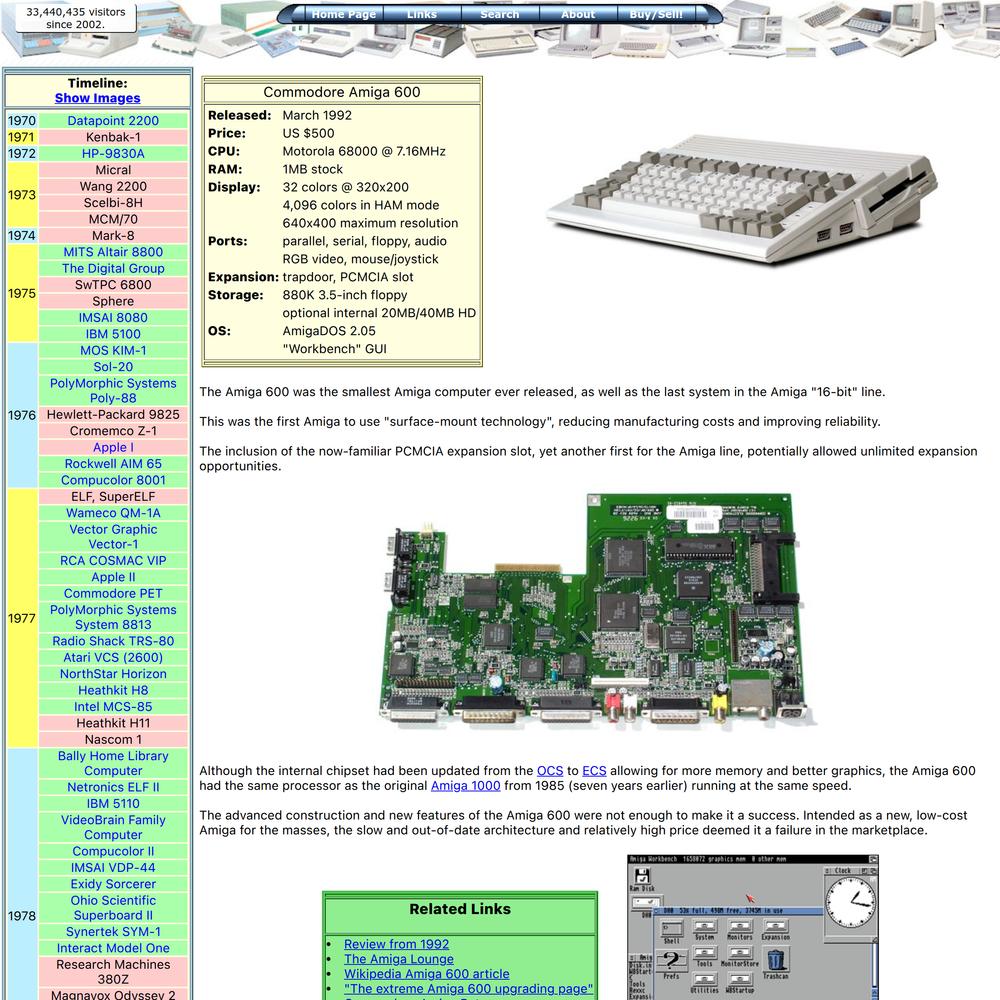Image resolution: width=1000 pixels, height=1000 pixels.
Task: Open Wikipedia Amiga 600 article link
Action: tap(427, 974)
